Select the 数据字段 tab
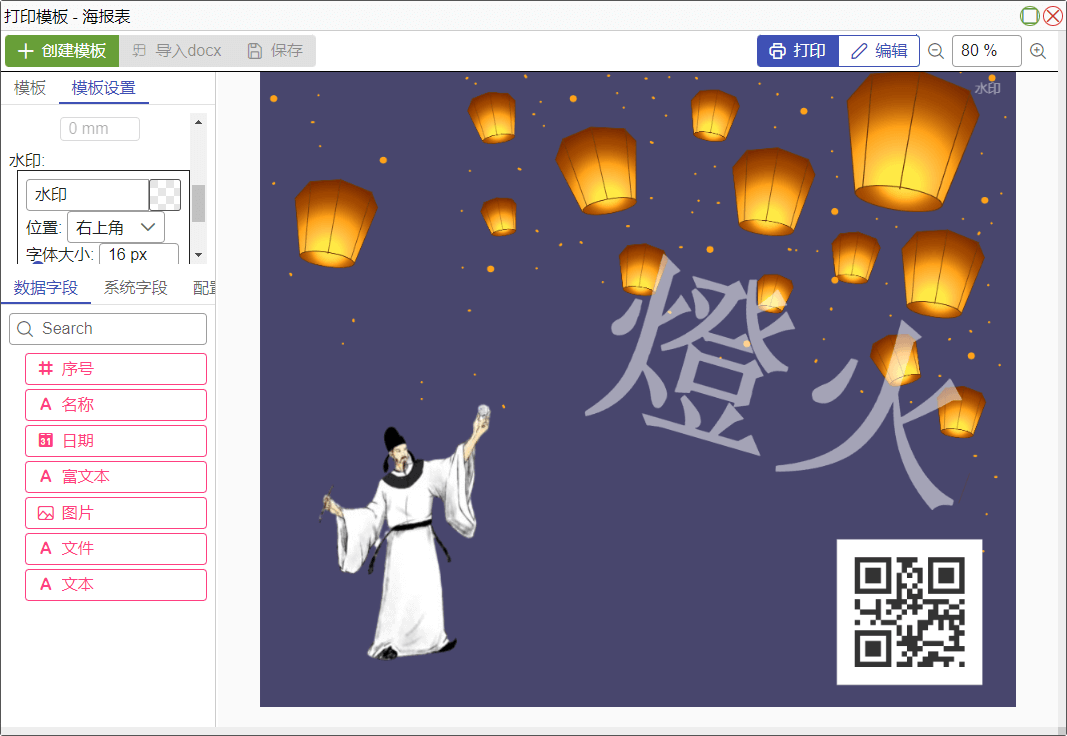 [46, 288]
